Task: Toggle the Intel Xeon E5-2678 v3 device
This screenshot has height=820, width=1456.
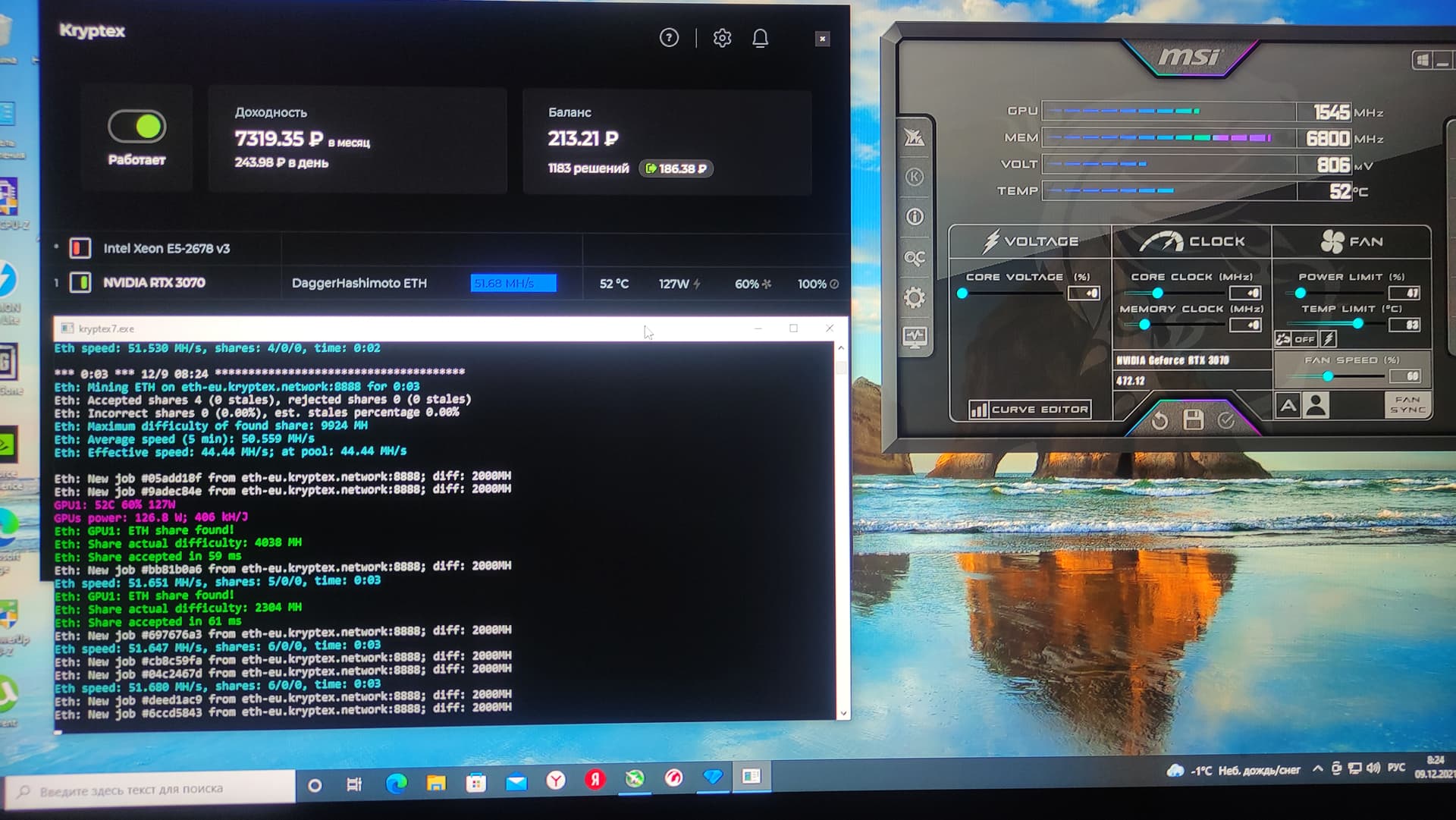Action: [80, 248]
